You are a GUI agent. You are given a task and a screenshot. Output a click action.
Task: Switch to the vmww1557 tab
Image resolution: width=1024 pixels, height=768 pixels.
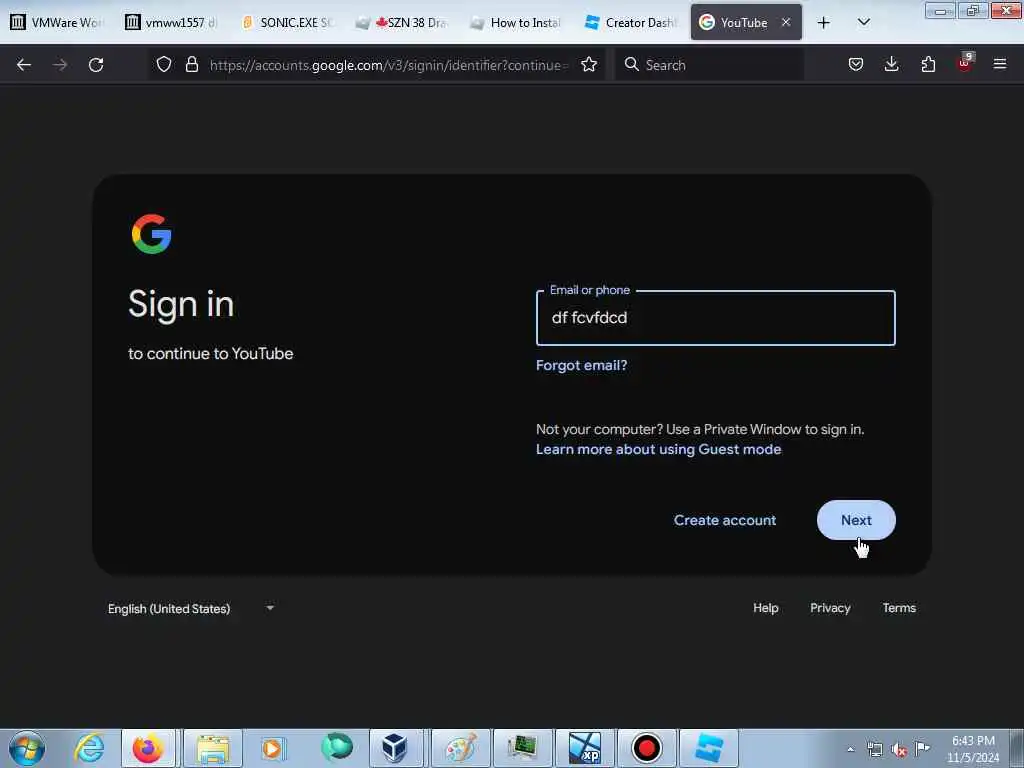(172, 22)
